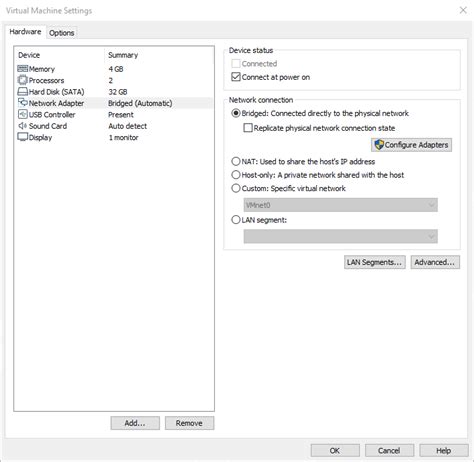474x462 pixels.
Task: Click the shield icon on Configure Adapters
Action: point(379,145)
